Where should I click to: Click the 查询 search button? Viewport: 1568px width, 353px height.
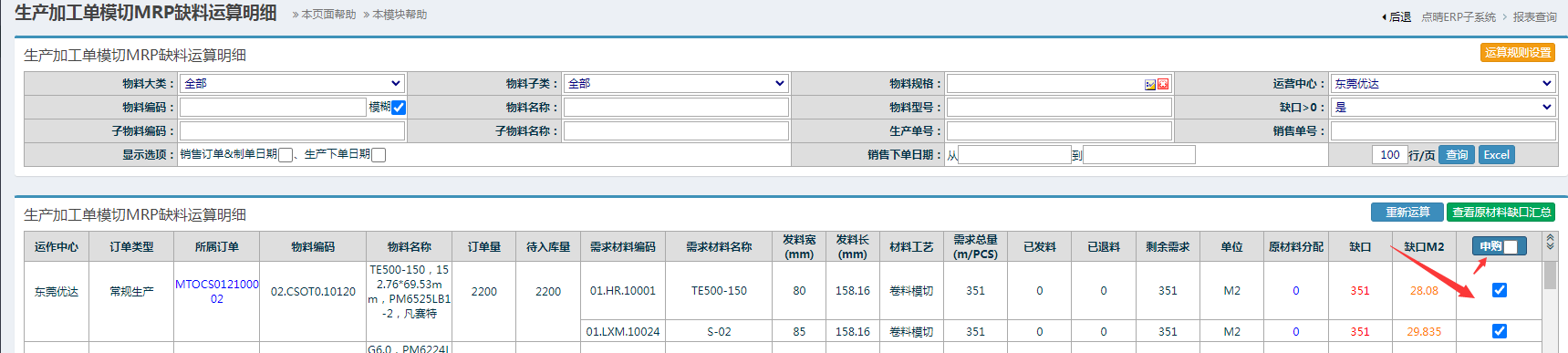[1457, 155]
